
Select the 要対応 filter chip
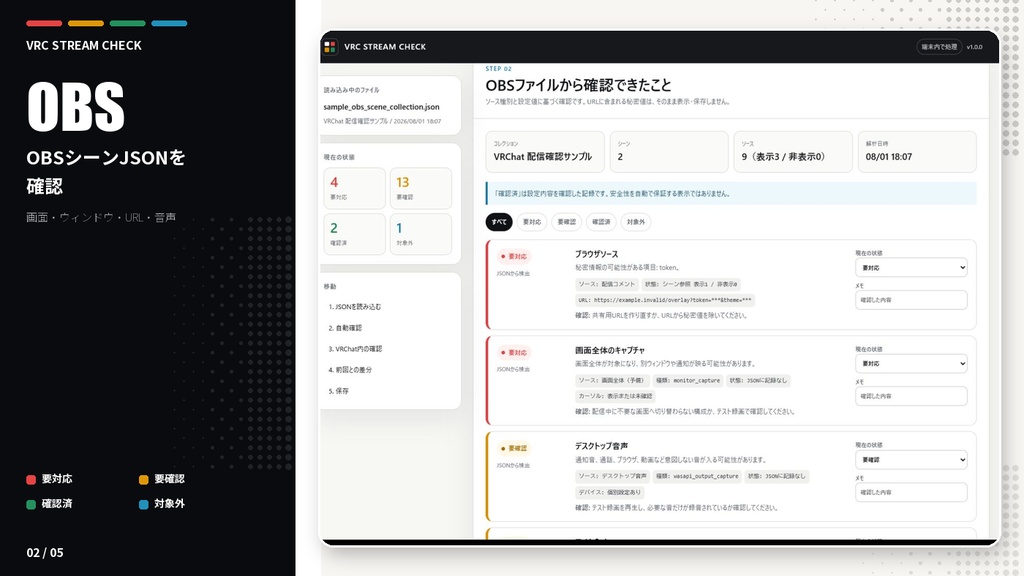[532, 222]
